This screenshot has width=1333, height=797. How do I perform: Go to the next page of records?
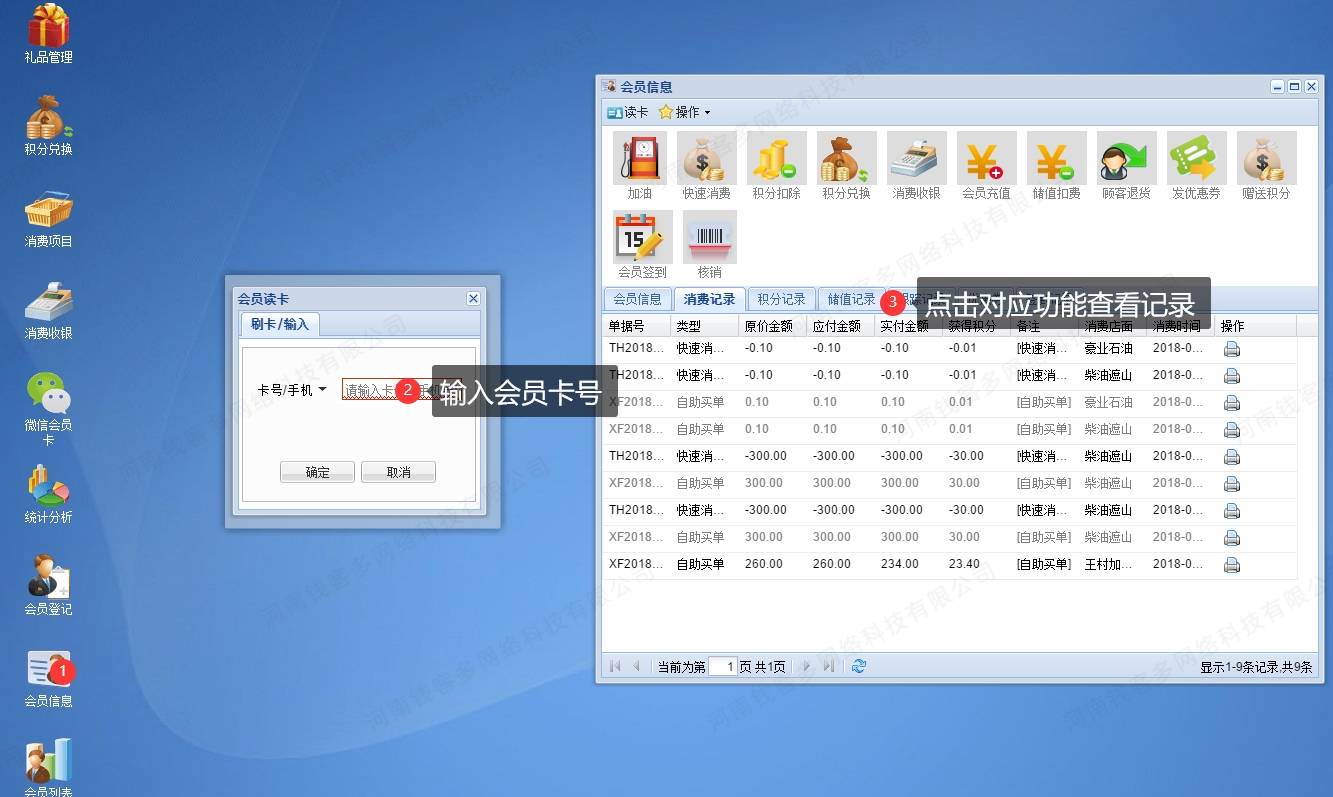pos(807,666)
